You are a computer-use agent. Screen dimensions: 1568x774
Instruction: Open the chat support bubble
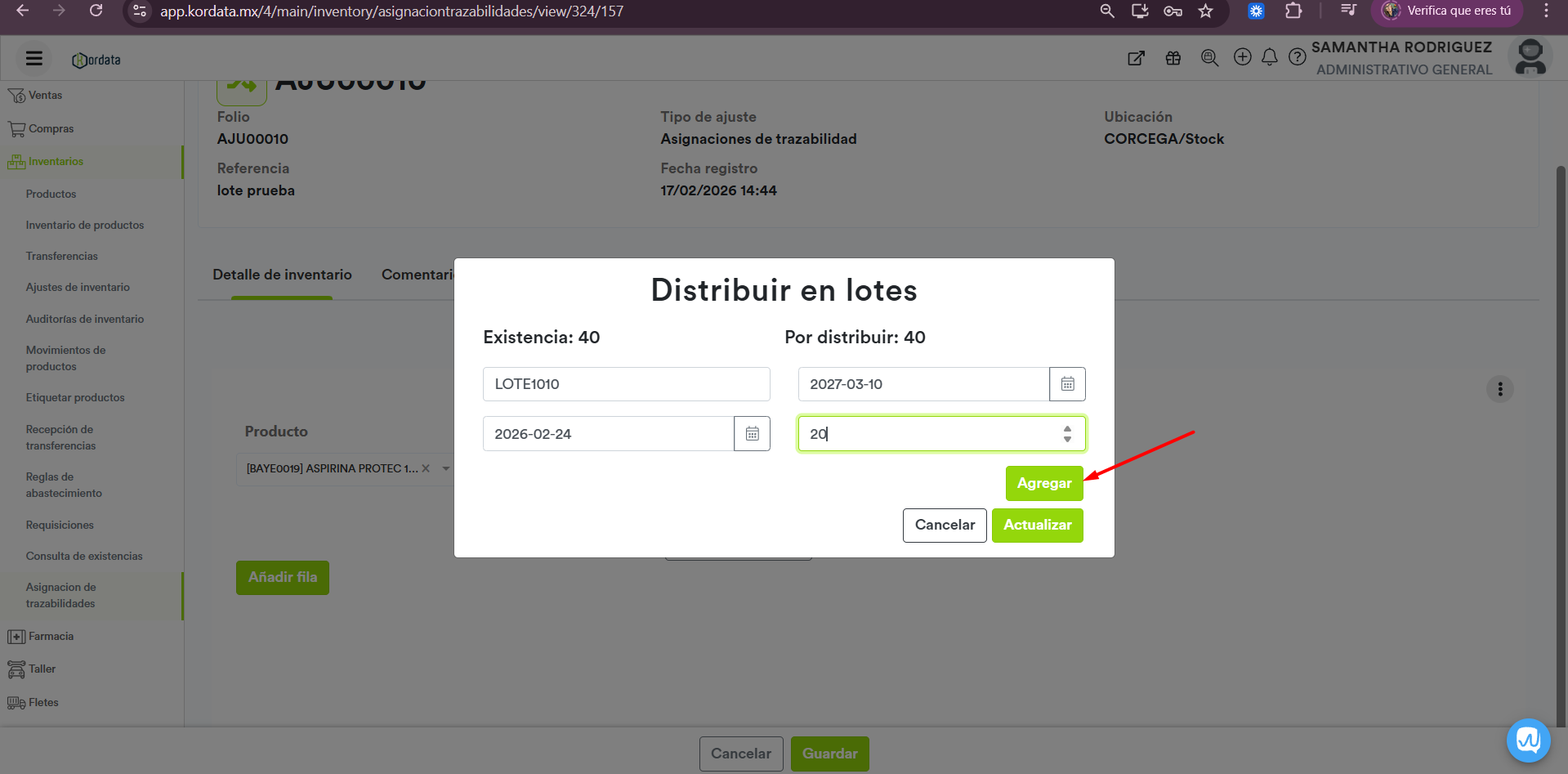point(1528,740)
